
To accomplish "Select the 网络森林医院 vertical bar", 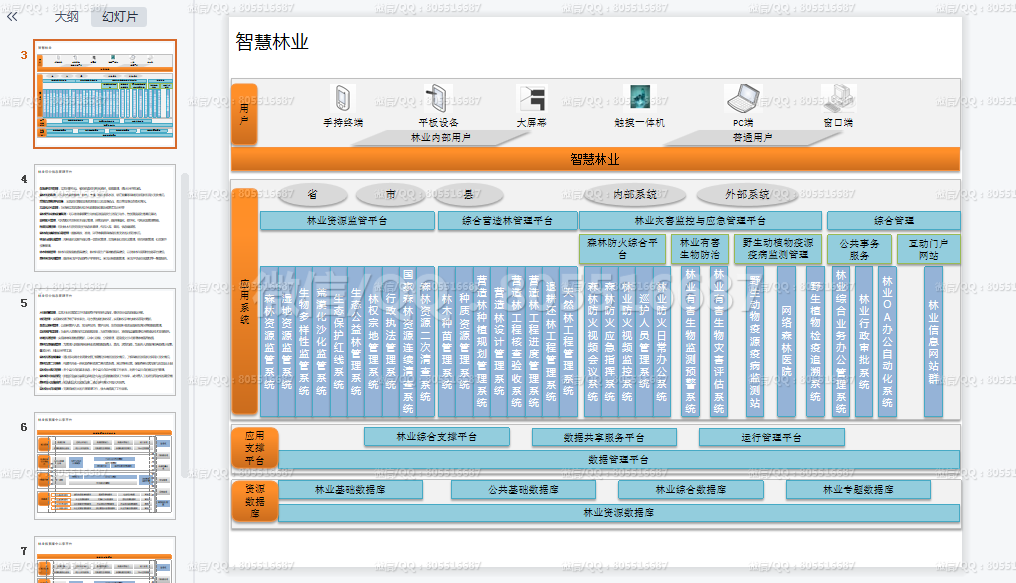I will tap(786, 341).
